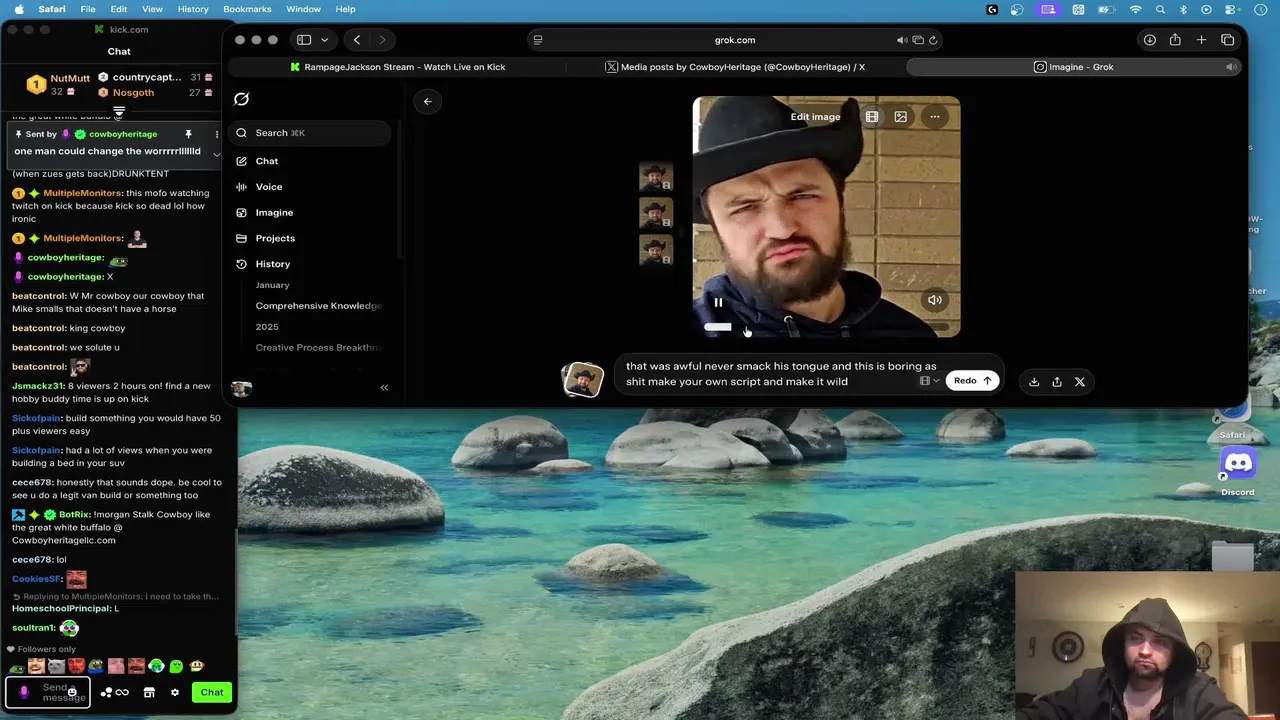Image resolution: width=1280 pixels, height=720 pixels.
Task: Open the Kick shop storefront icon
Action: (149, 692)
